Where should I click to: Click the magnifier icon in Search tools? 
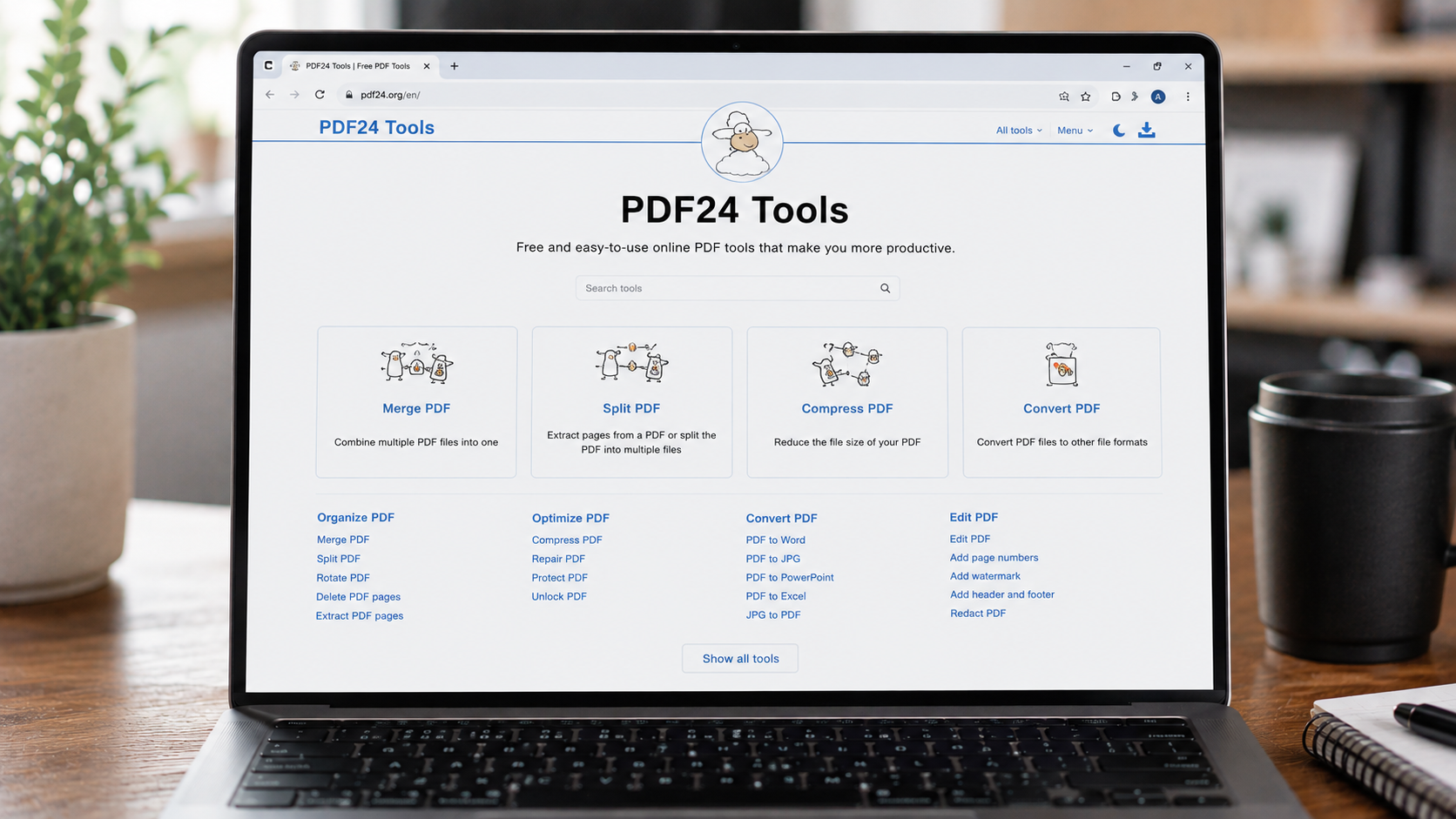[x=885, y=288]
